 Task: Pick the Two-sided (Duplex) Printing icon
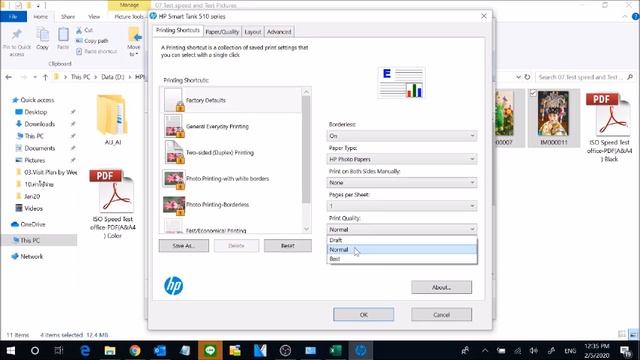pyautogui.click(x=173, y=152)
